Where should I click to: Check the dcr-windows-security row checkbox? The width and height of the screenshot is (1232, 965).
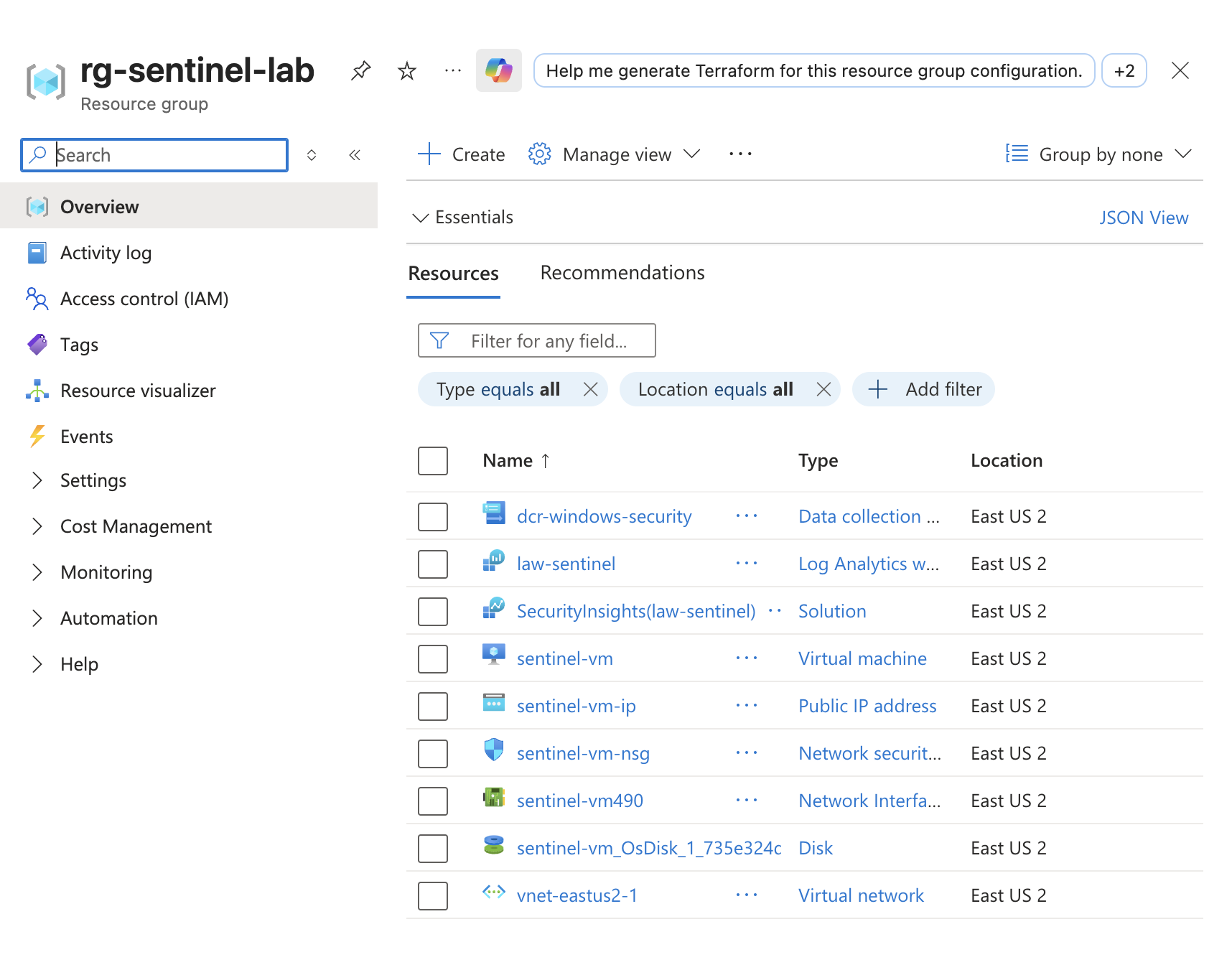pyautogui.click(x=433, y=517)
